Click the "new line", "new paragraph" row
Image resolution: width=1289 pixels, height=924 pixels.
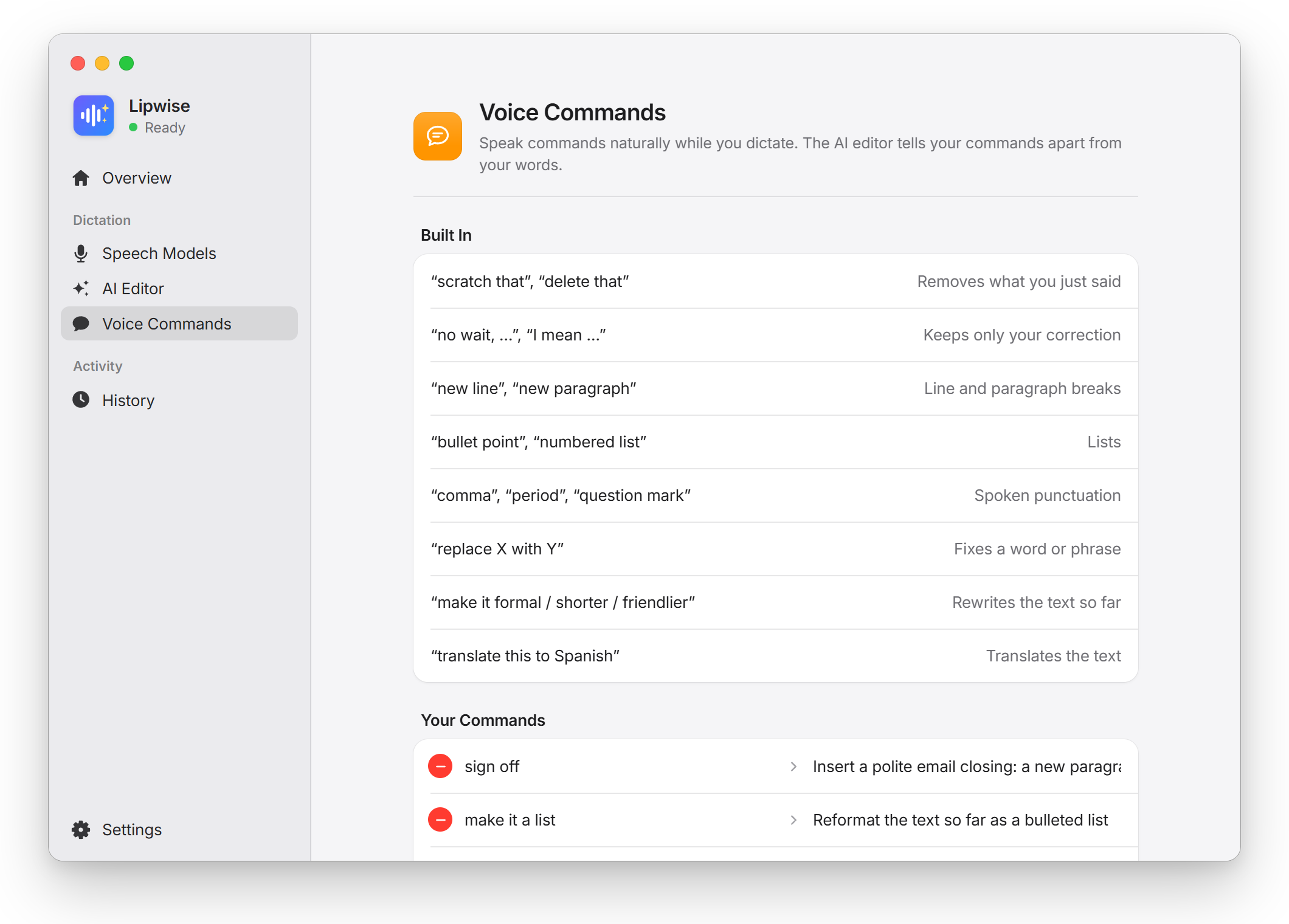coord(776,388)
